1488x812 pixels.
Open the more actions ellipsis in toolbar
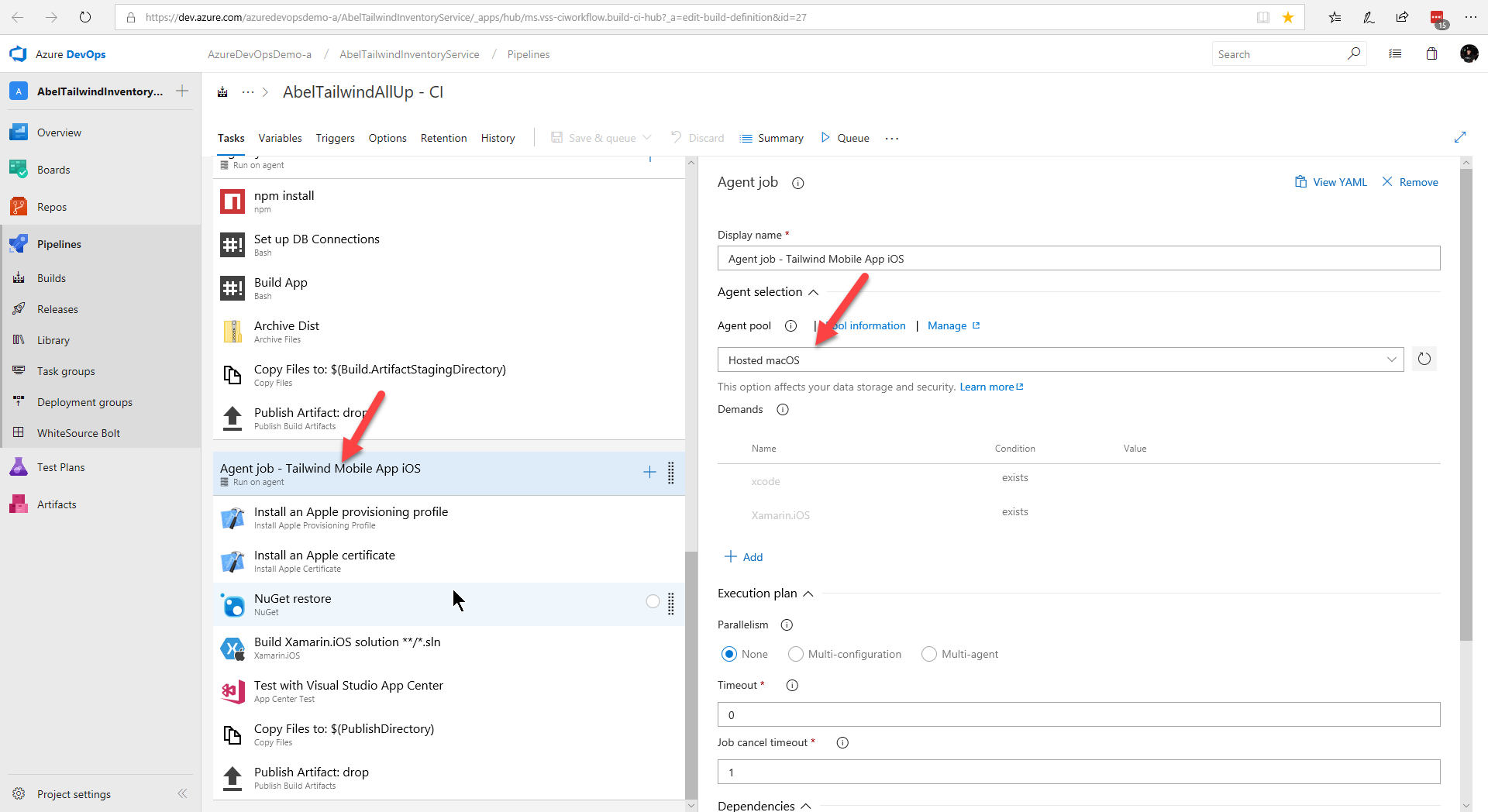[x=892, y=138]
